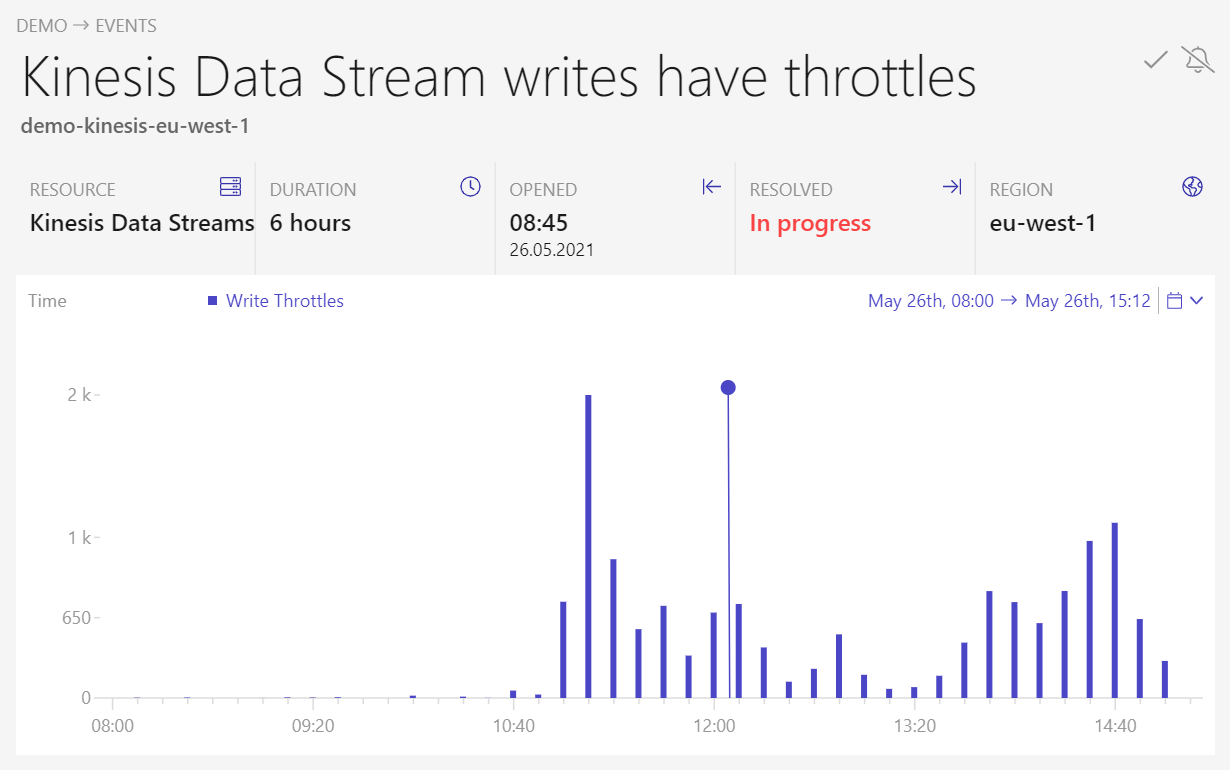Toggle the muted bell notification icon

tap(1197, 60)
